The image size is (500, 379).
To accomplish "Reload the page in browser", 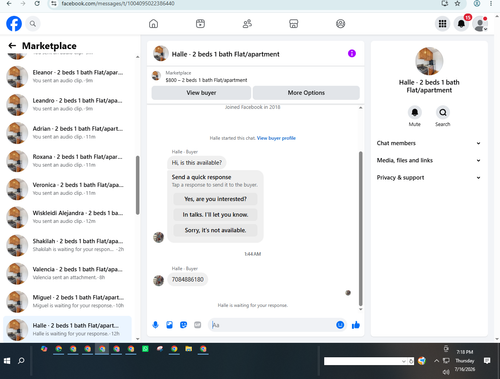I will click(37, 4).
